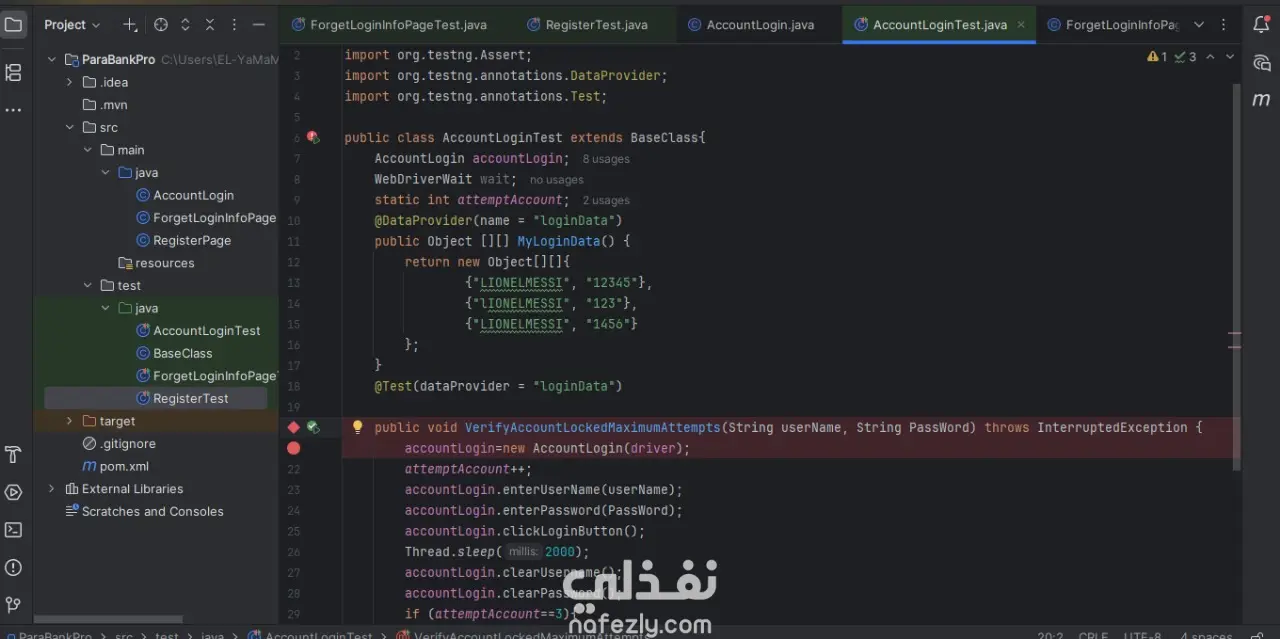Expand External Libraries node

point(52,488)
